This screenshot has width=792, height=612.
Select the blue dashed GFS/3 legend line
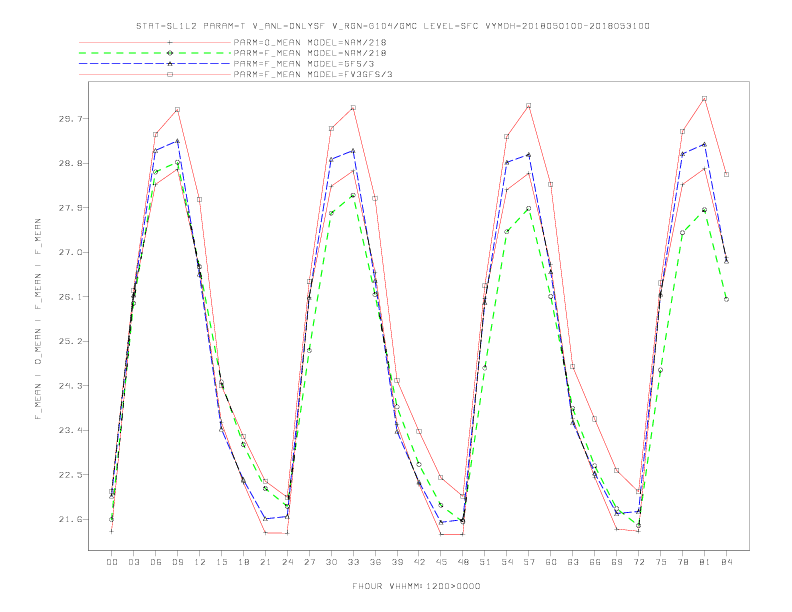tap(155, 64)
